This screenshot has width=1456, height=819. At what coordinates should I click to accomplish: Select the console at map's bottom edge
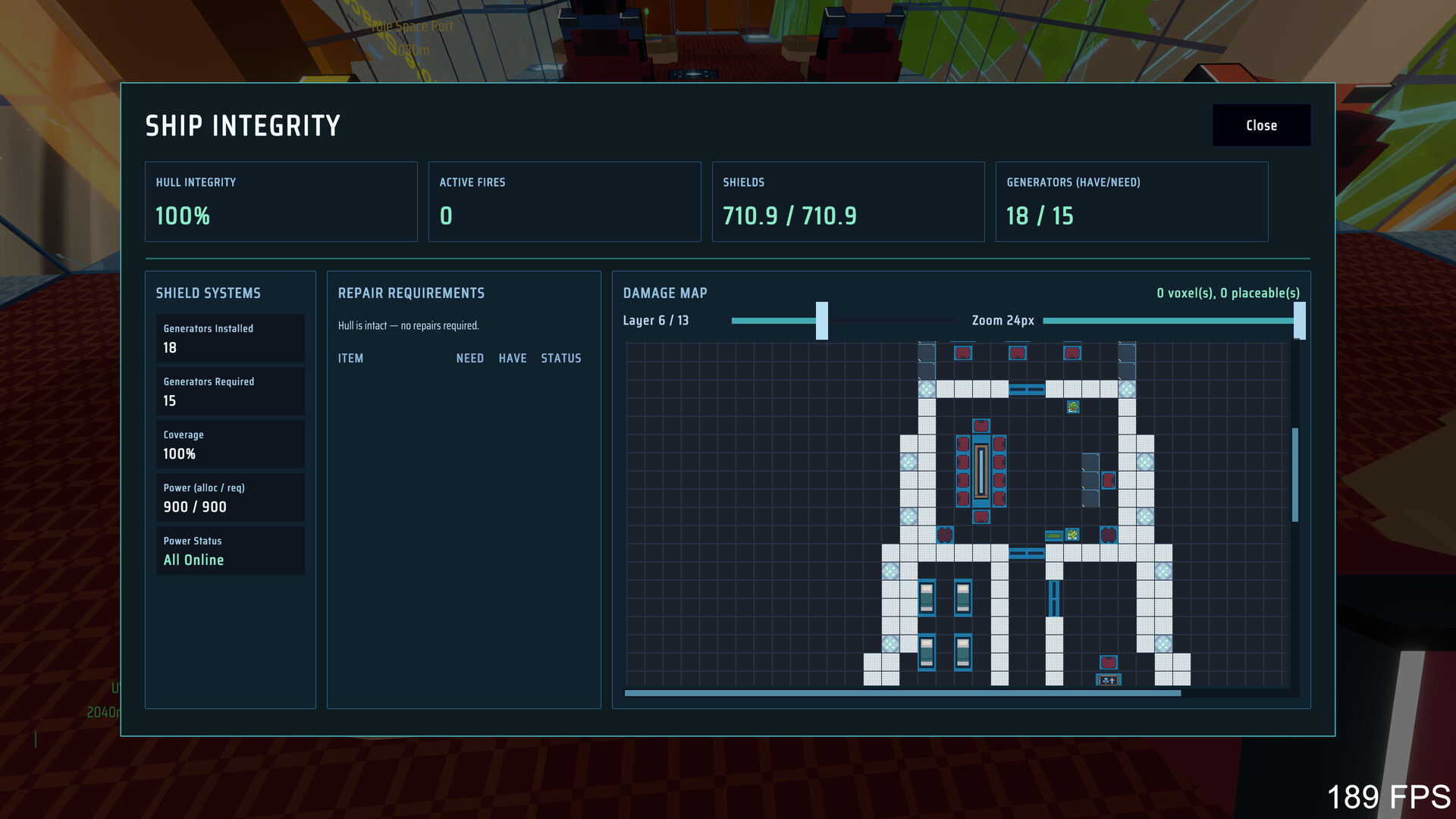click(x=1109, y=679)
